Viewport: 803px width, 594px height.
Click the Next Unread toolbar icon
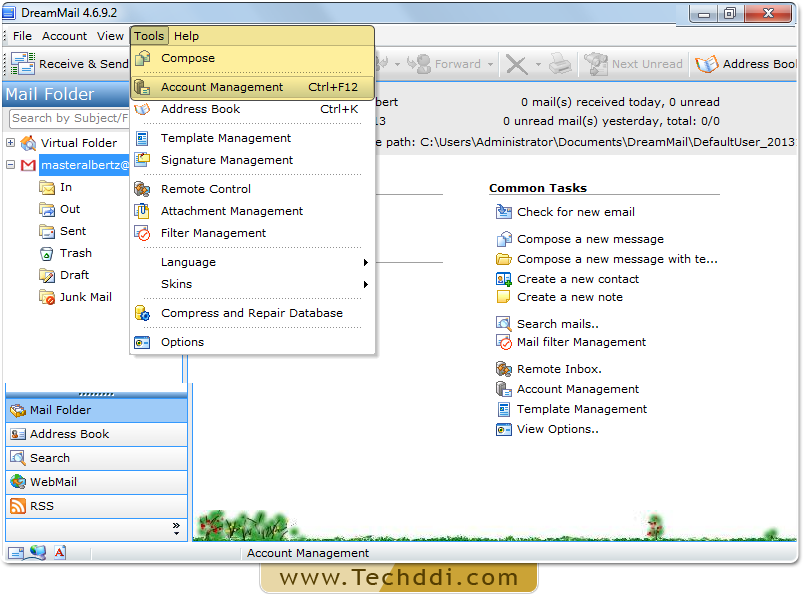click(x=596, y=64)
